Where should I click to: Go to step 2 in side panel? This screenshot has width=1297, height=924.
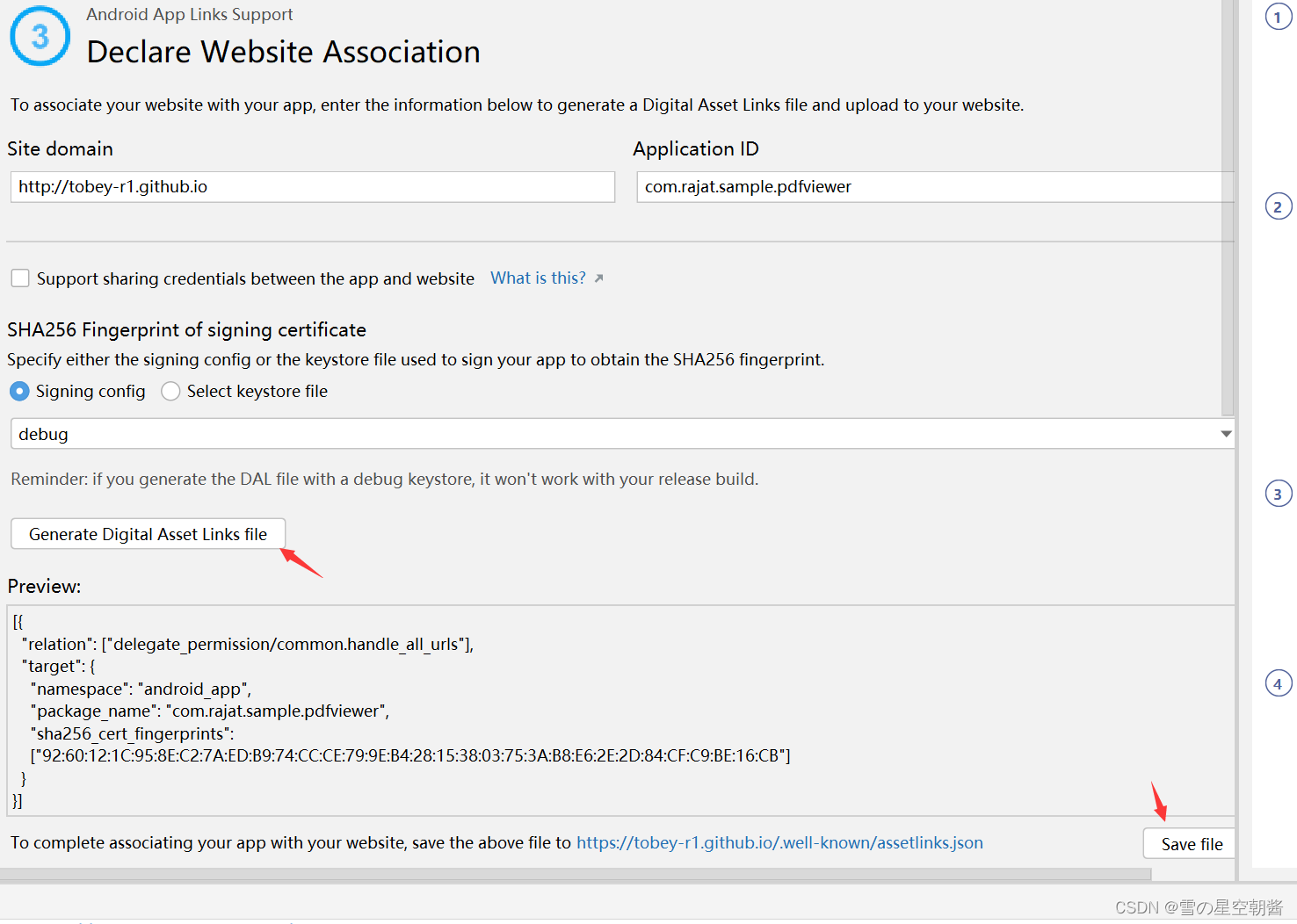(1278, 206)
